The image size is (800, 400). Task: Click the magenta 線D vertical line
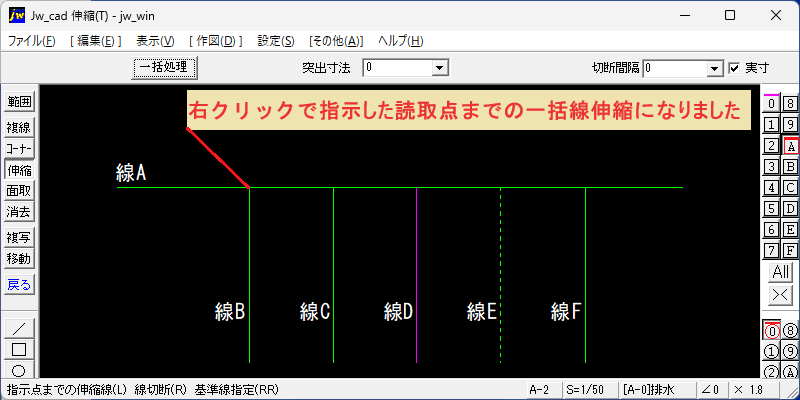(417, 276)
